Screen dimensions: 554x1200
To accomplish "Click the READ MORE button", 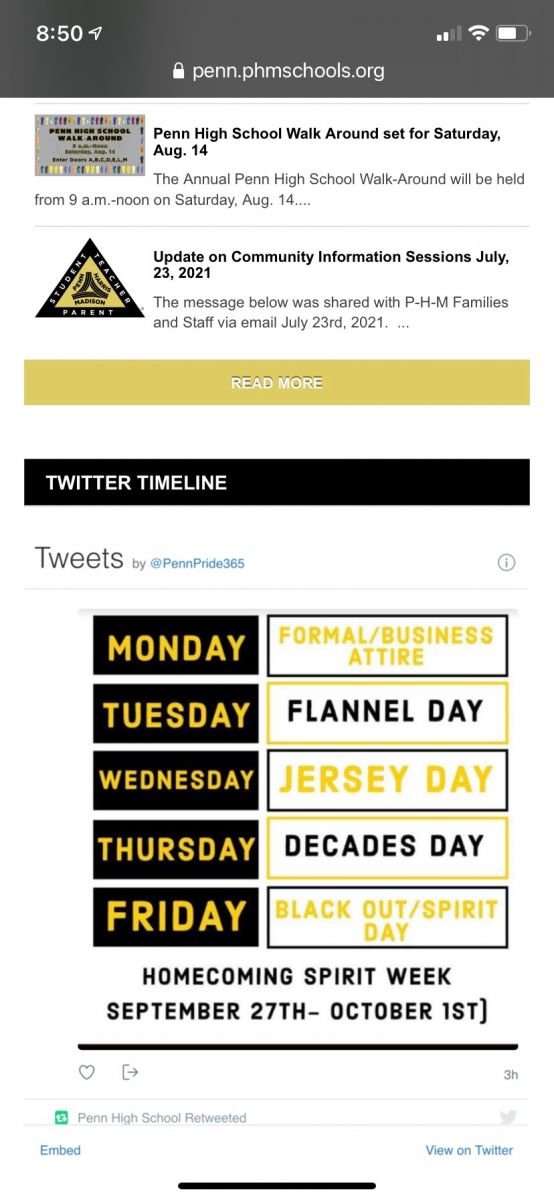I will [x=277, y=382].
